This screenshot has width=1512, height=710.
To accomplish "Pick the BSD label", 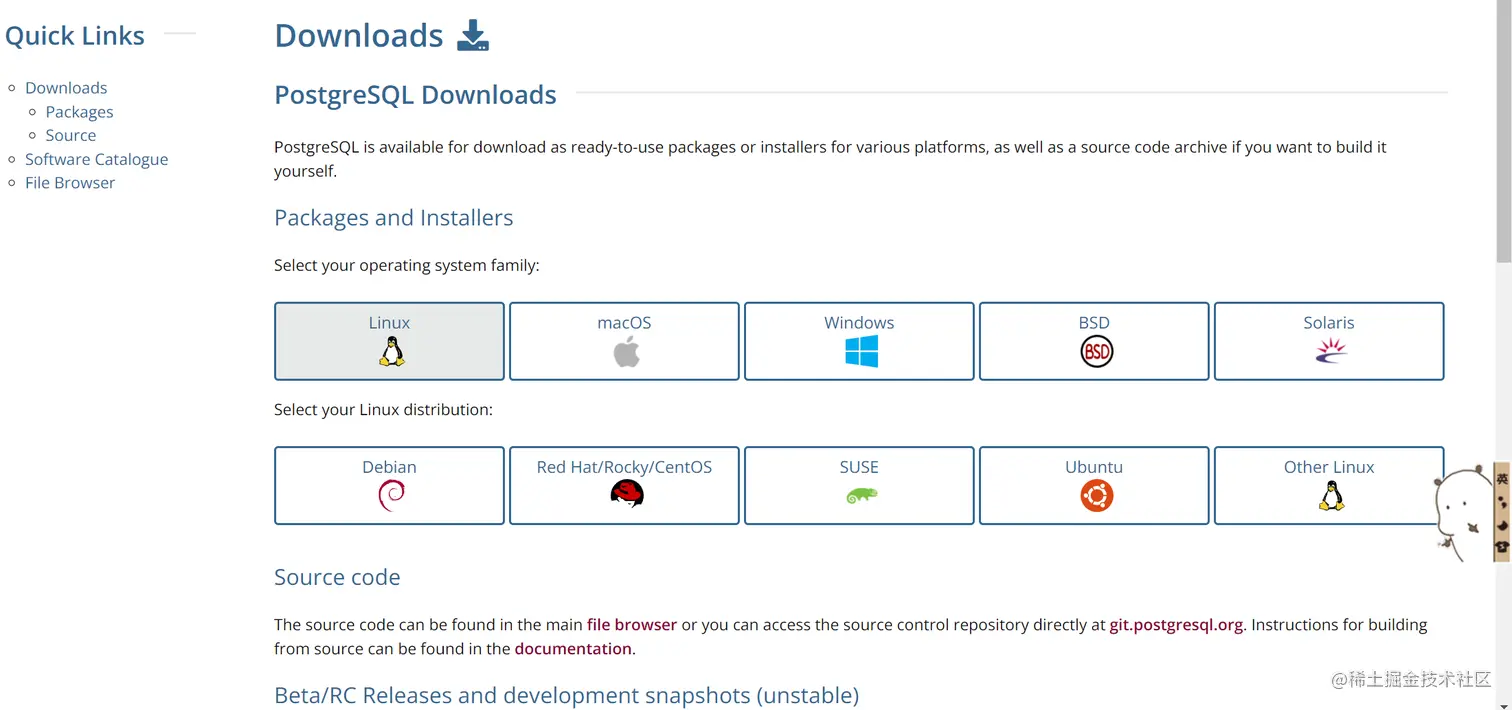I will point(1094,323).
